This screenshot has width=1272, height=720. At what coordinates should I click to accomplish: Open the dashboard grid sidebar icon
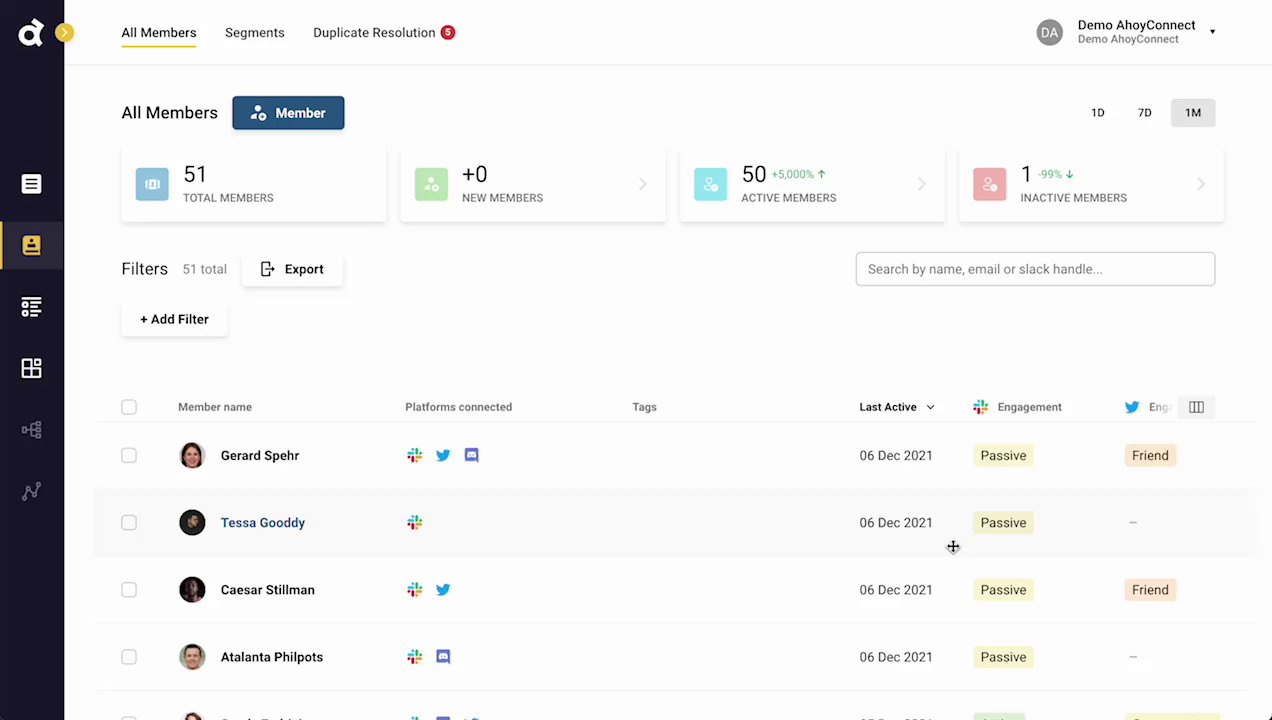(31, 368)
